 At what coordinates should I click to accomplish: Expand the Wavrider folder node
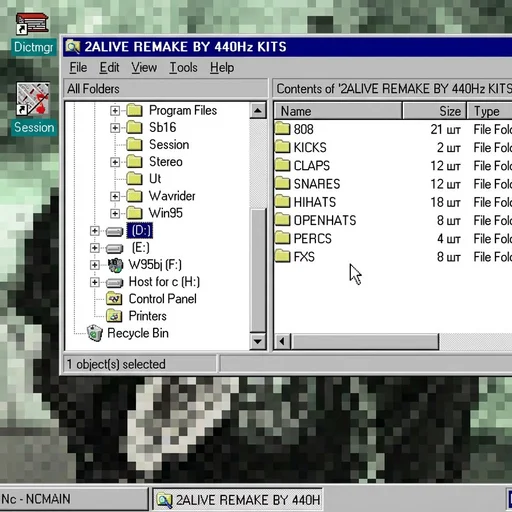pyautogui.click(x=115, y=196)
